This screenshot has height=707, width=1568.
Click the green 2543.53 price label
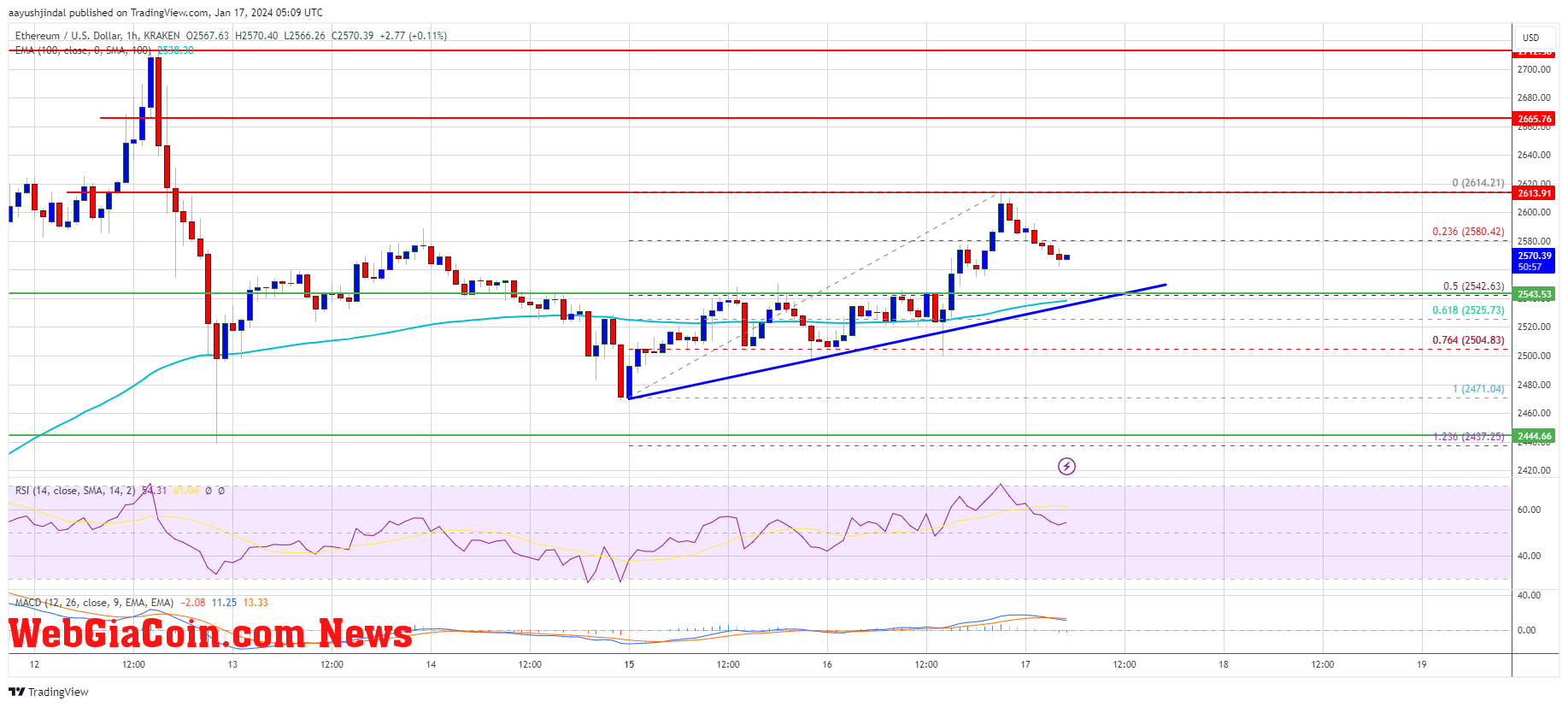1534,294
